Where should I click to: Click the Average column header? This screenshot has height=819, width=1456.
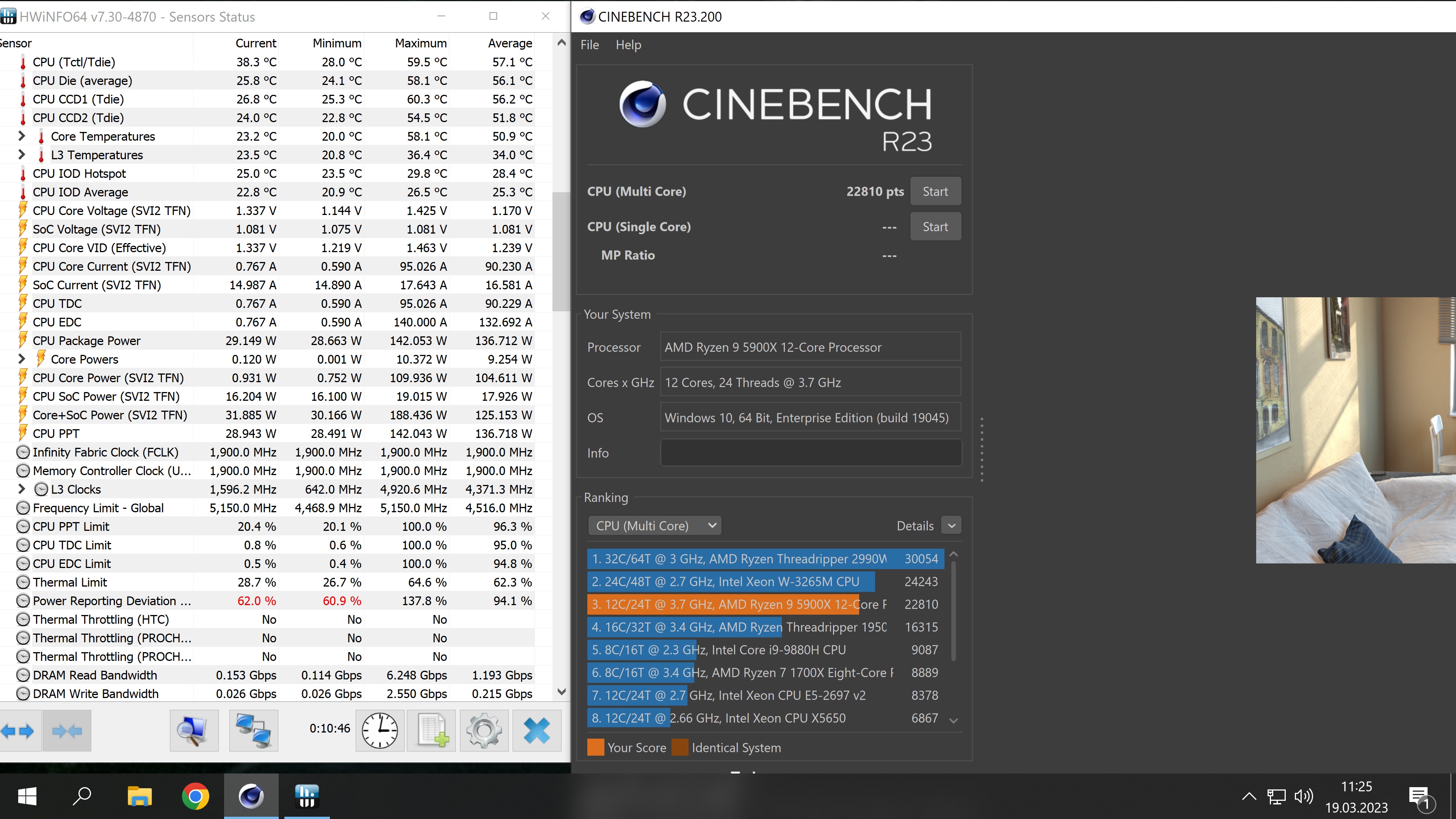click(510, 43)
